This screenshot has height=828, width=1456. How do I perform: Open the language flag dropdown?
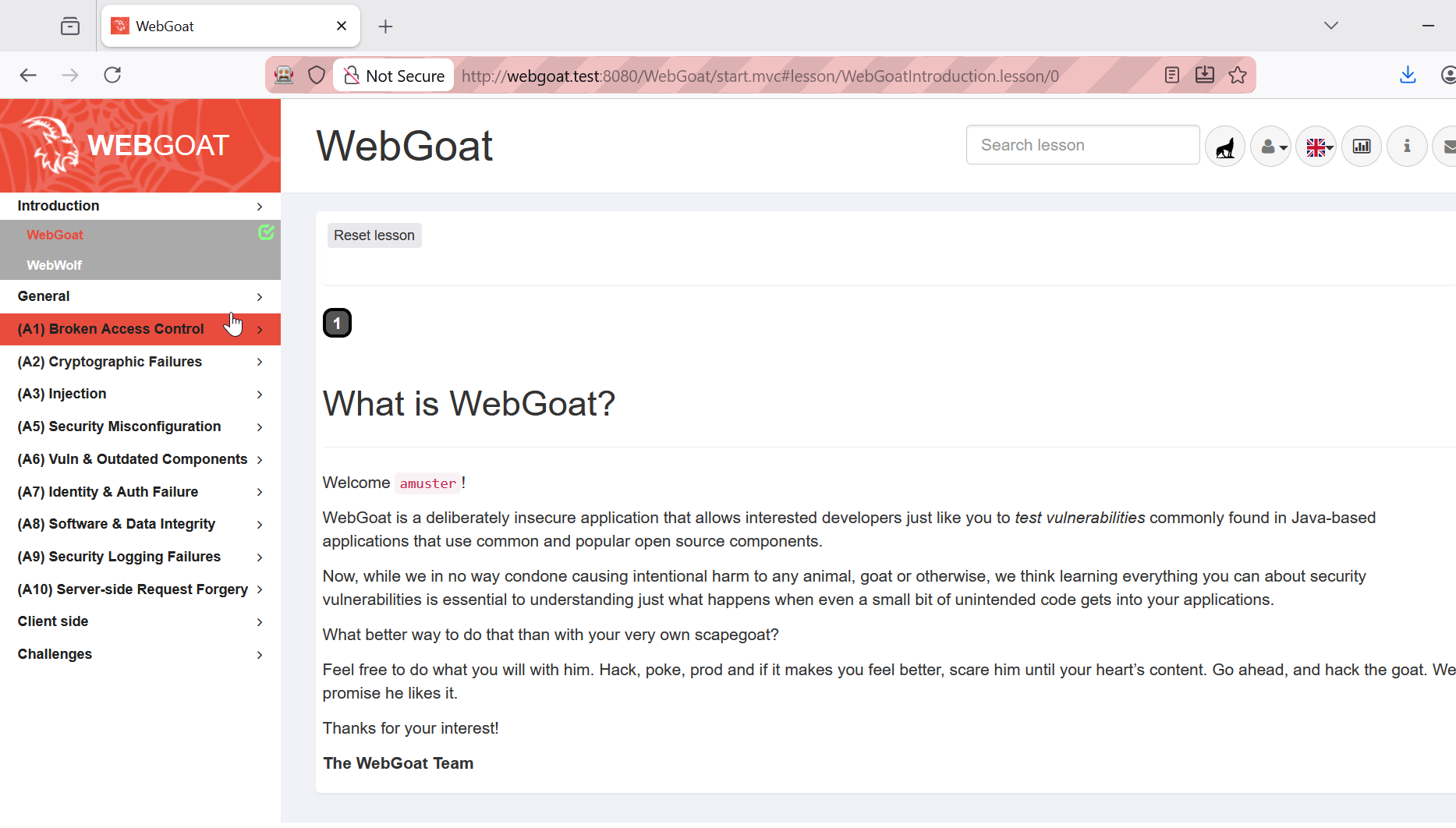(1316, 146)
